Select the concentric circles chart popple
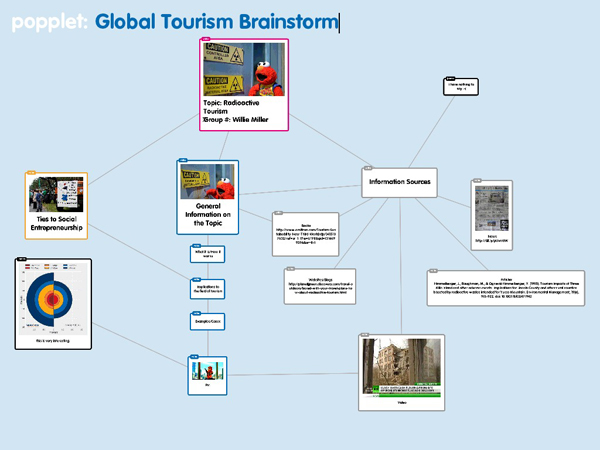The height and width of the screenshot is (450, 600). (x=54, y=303)
